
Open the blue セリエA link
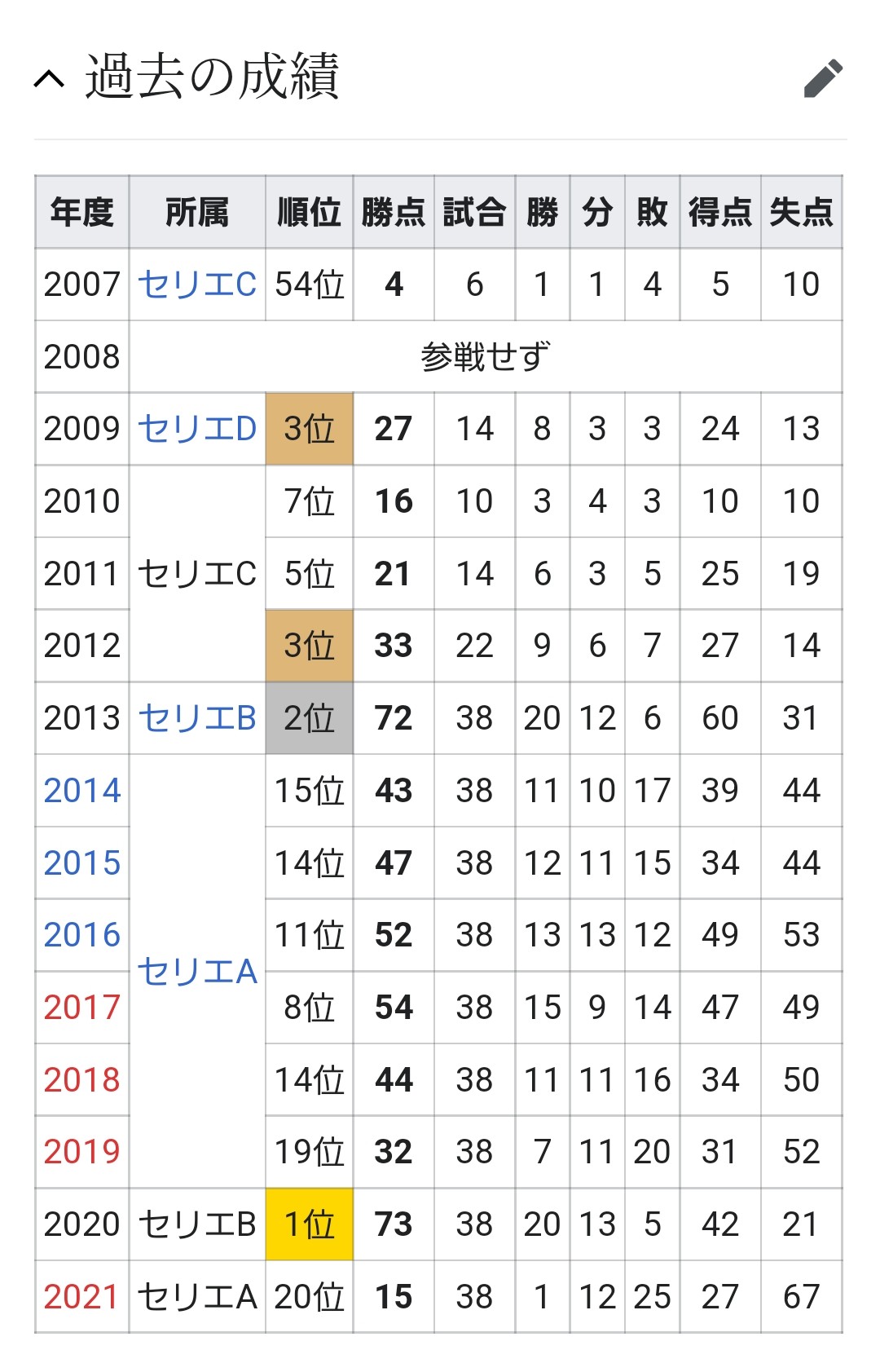[197, 971]
